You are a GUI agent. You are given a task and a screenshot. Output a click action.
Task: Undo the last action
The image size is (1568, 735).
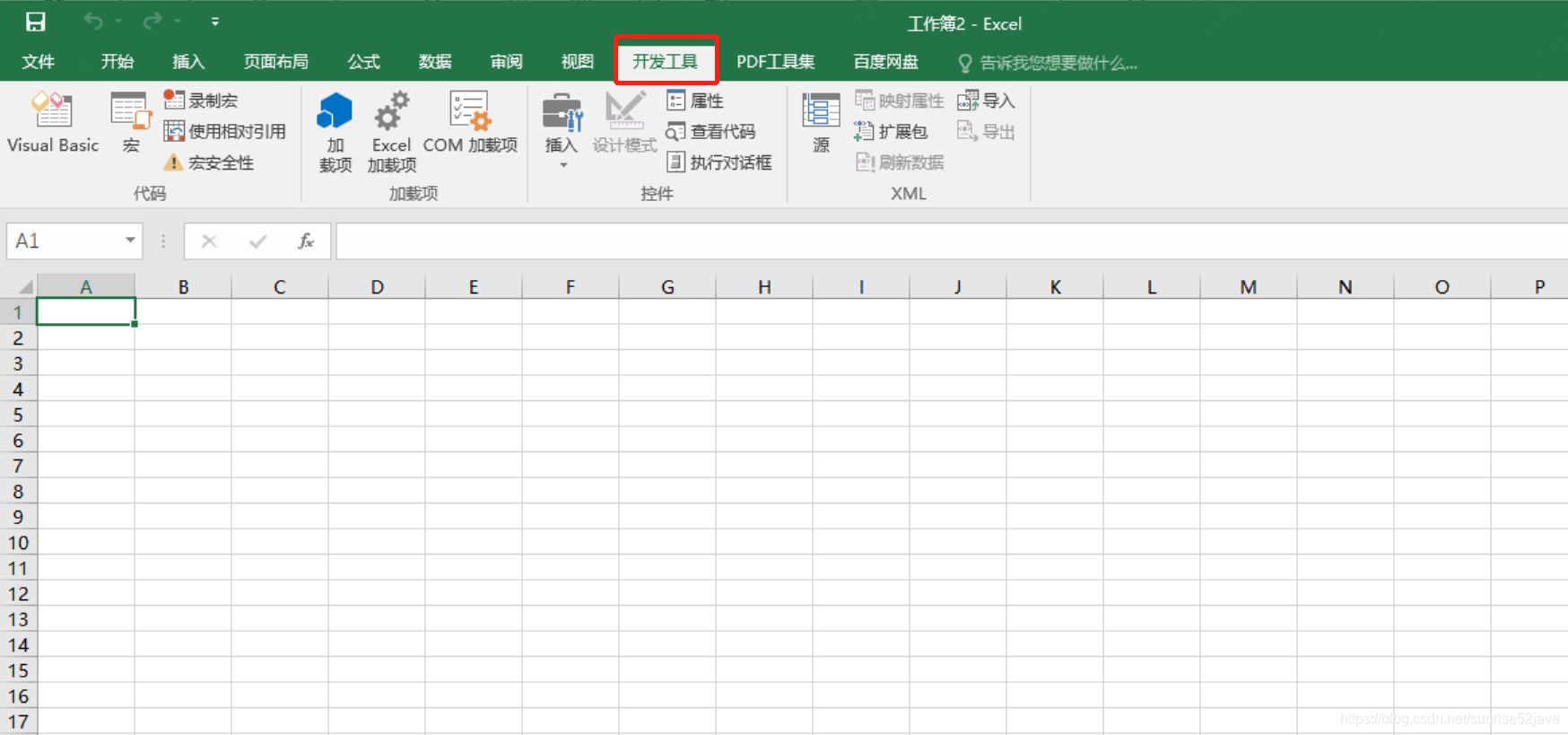(93, 21)
